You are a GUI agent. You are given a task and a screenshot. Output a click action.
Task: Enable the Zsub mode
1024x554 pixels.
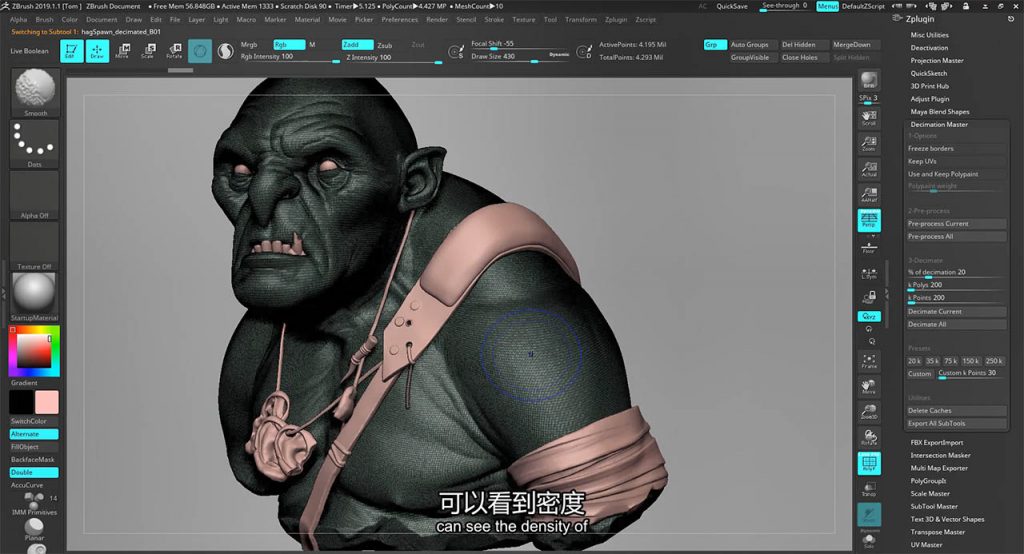[385, 45]
